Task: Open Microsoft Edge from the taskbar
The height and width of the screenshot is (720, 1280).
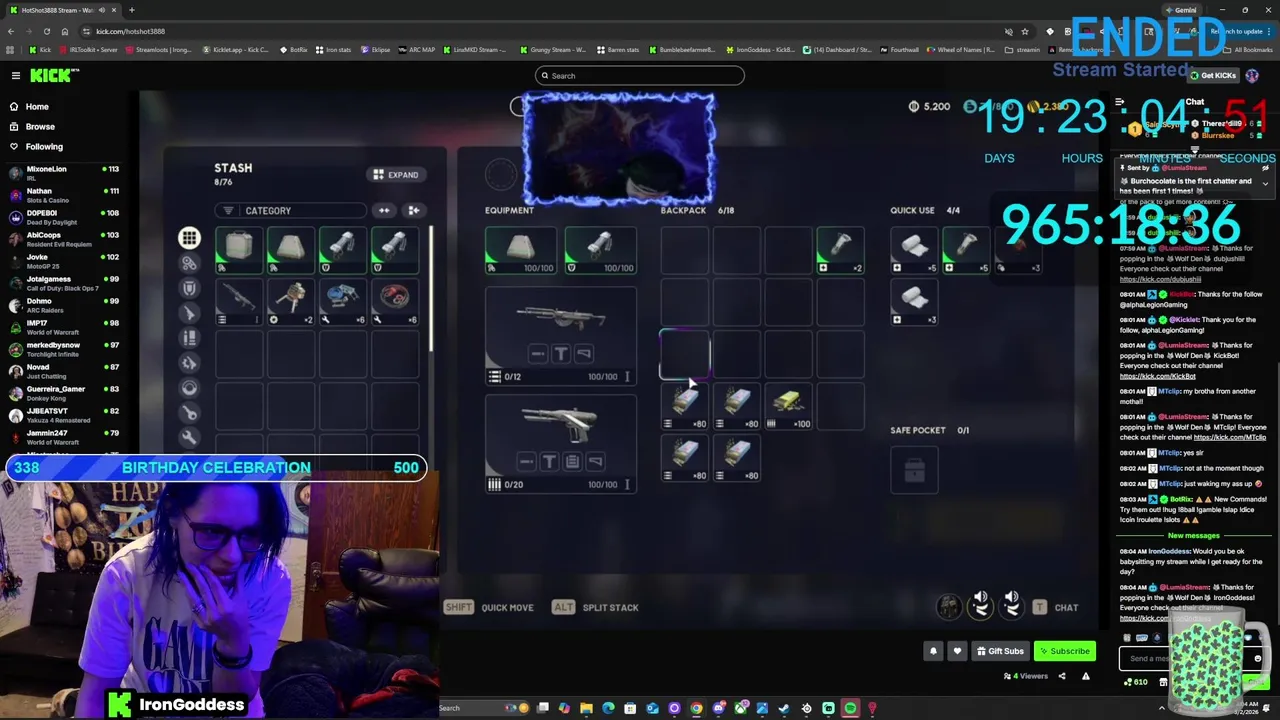Action: tap(608, 708)
